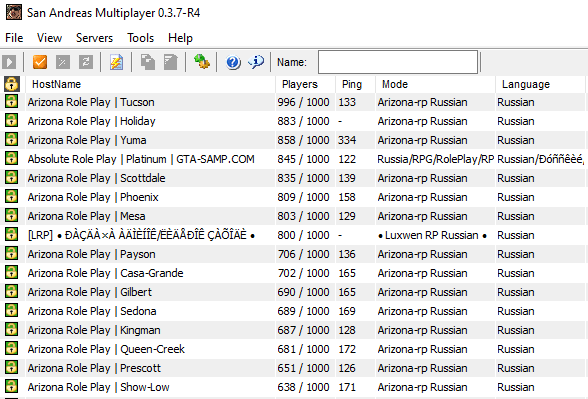Click the lock status icon for Sedona row
Viewport: 588px width, 399px height.
pos(12,310)
